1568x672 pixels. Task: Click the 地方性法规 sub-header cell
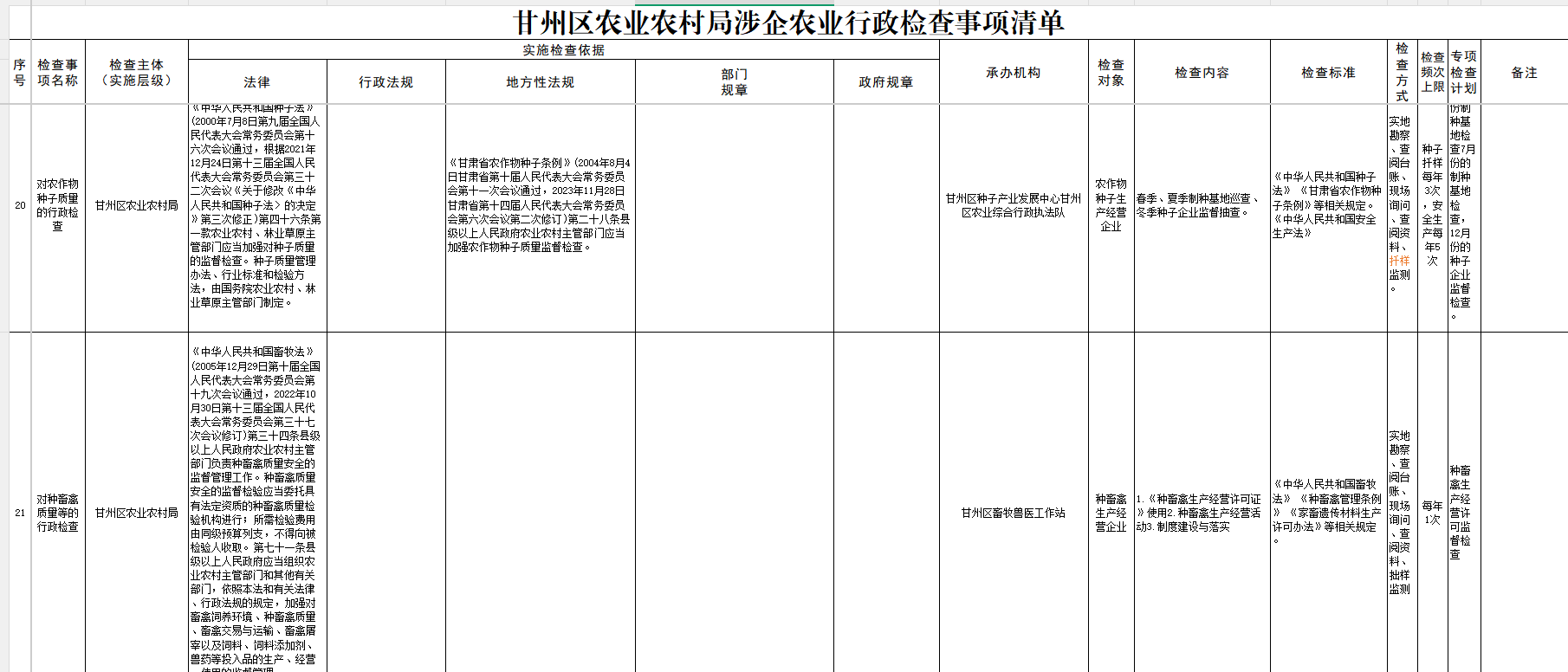(x=541, y=82)
